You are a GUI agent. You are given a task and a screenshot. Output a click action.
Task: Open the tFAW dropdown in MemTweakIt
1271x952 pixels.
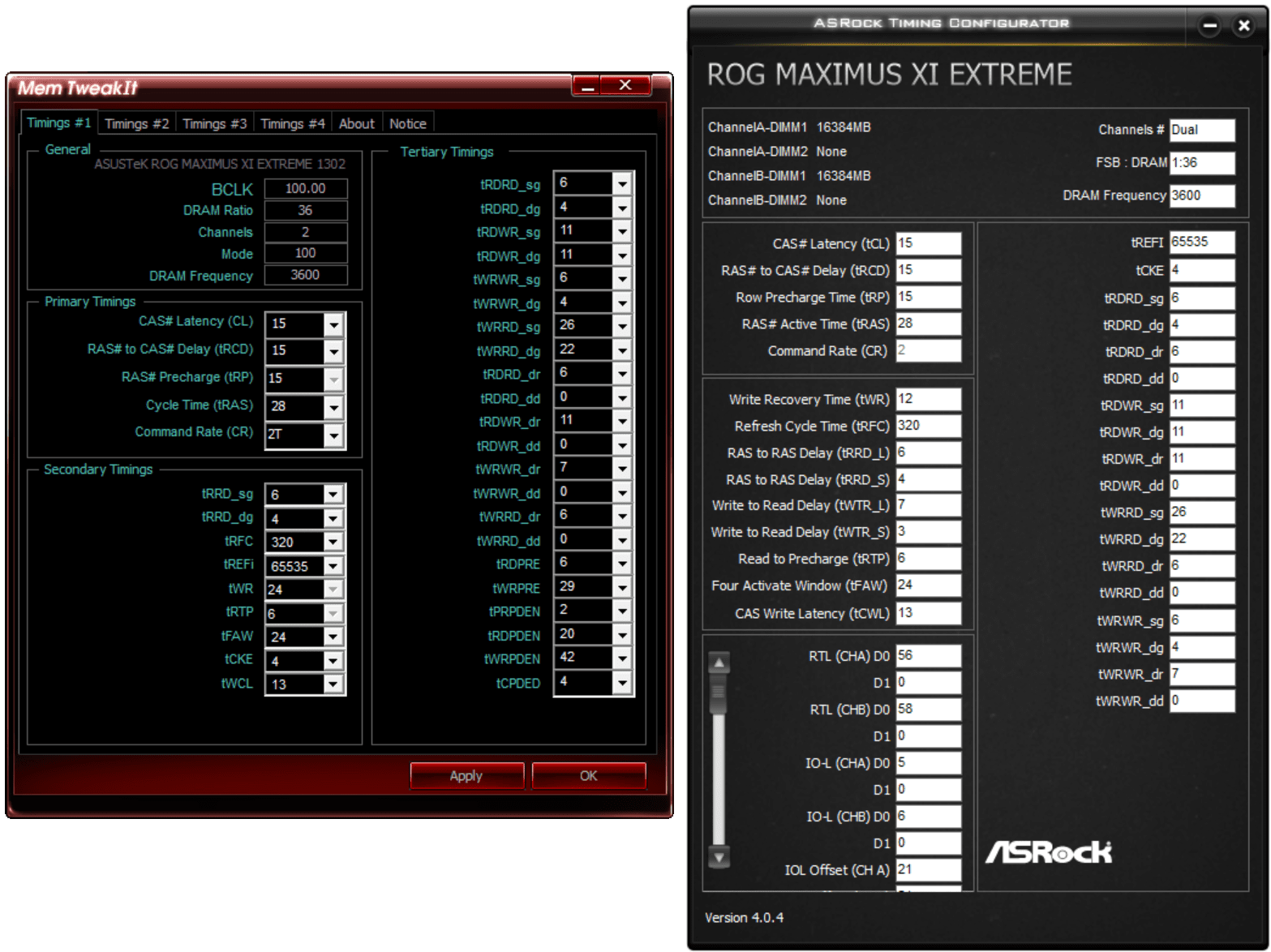click(x=333, y=637)
